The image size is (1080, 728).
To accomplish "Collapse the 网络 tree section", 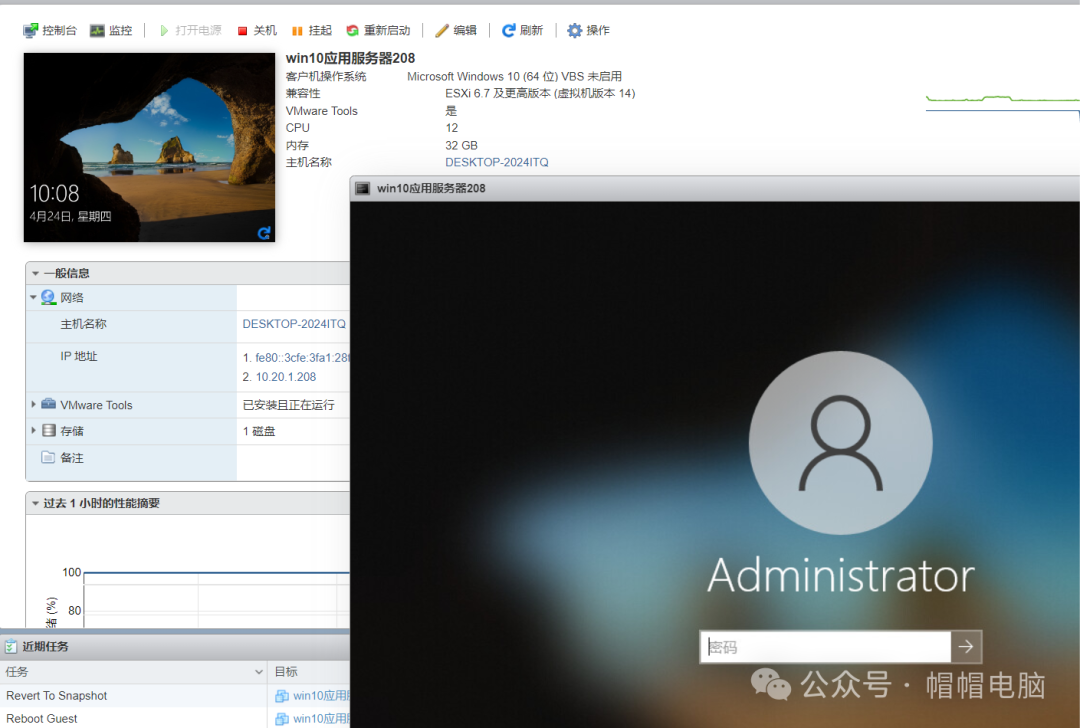I will tap(34, 297).
